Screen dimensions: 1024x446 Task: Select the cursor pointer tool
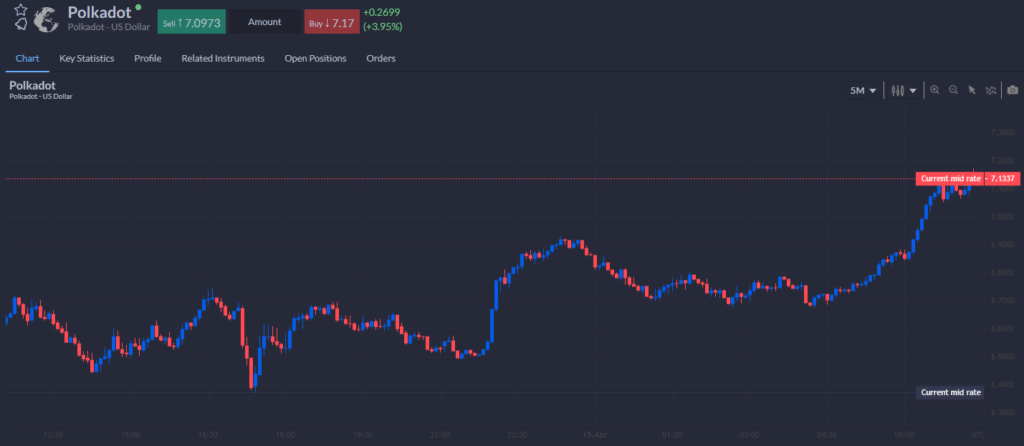(x=972, y=90)
